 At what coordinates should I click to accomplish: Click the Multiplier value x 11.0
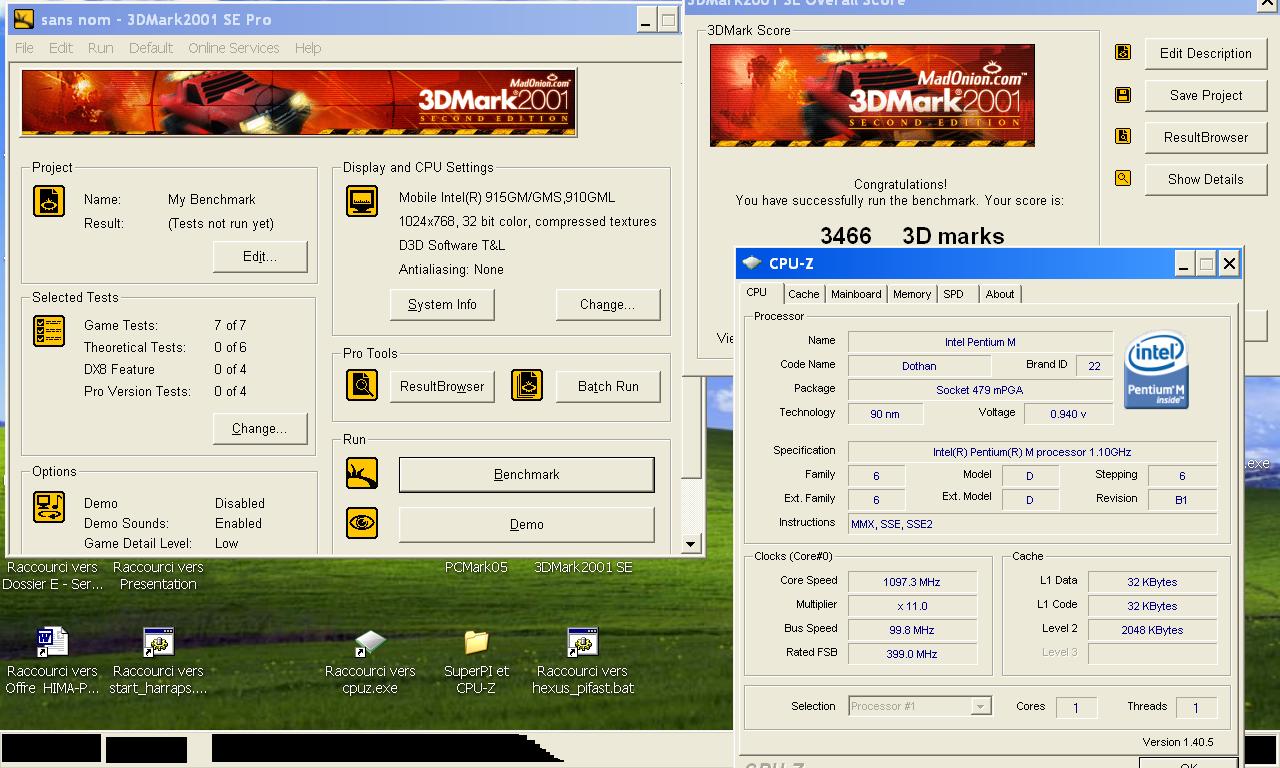point(912,606)
